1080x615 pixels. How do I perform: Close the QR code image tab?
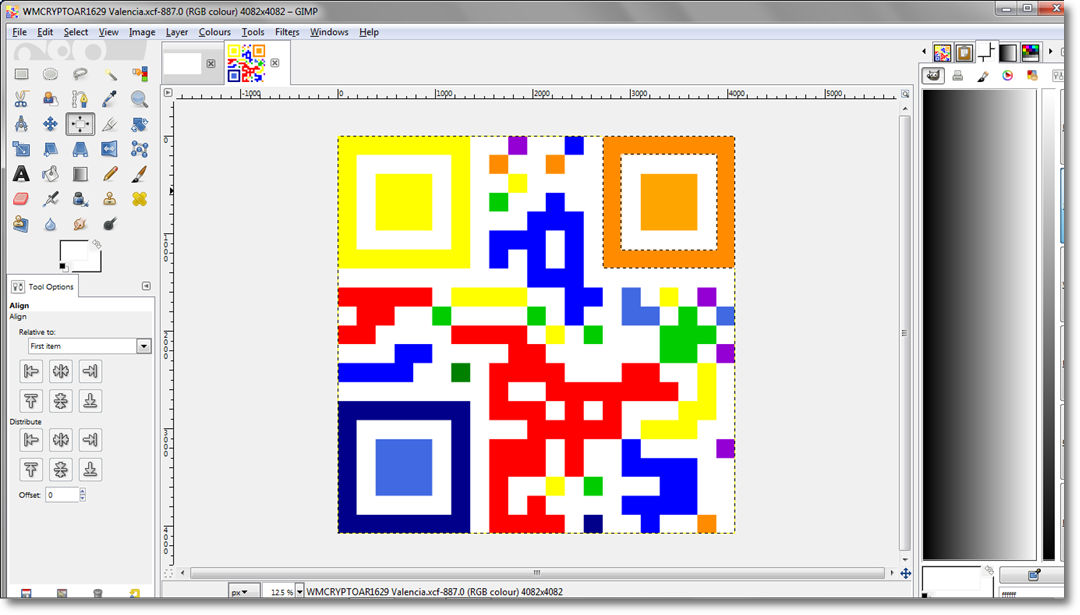(x=275, y=63)
